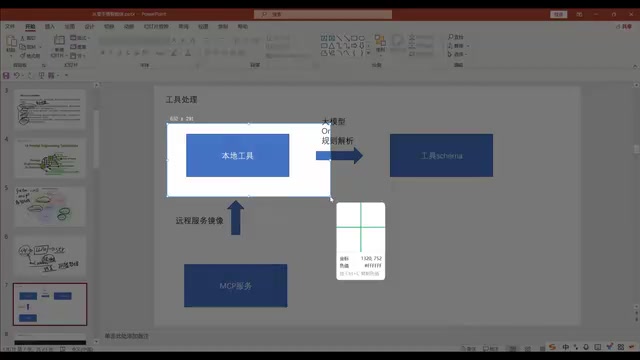Switch to slide sorter view
The height and width of the screenshot is (360, 640).
click(528, 348)
